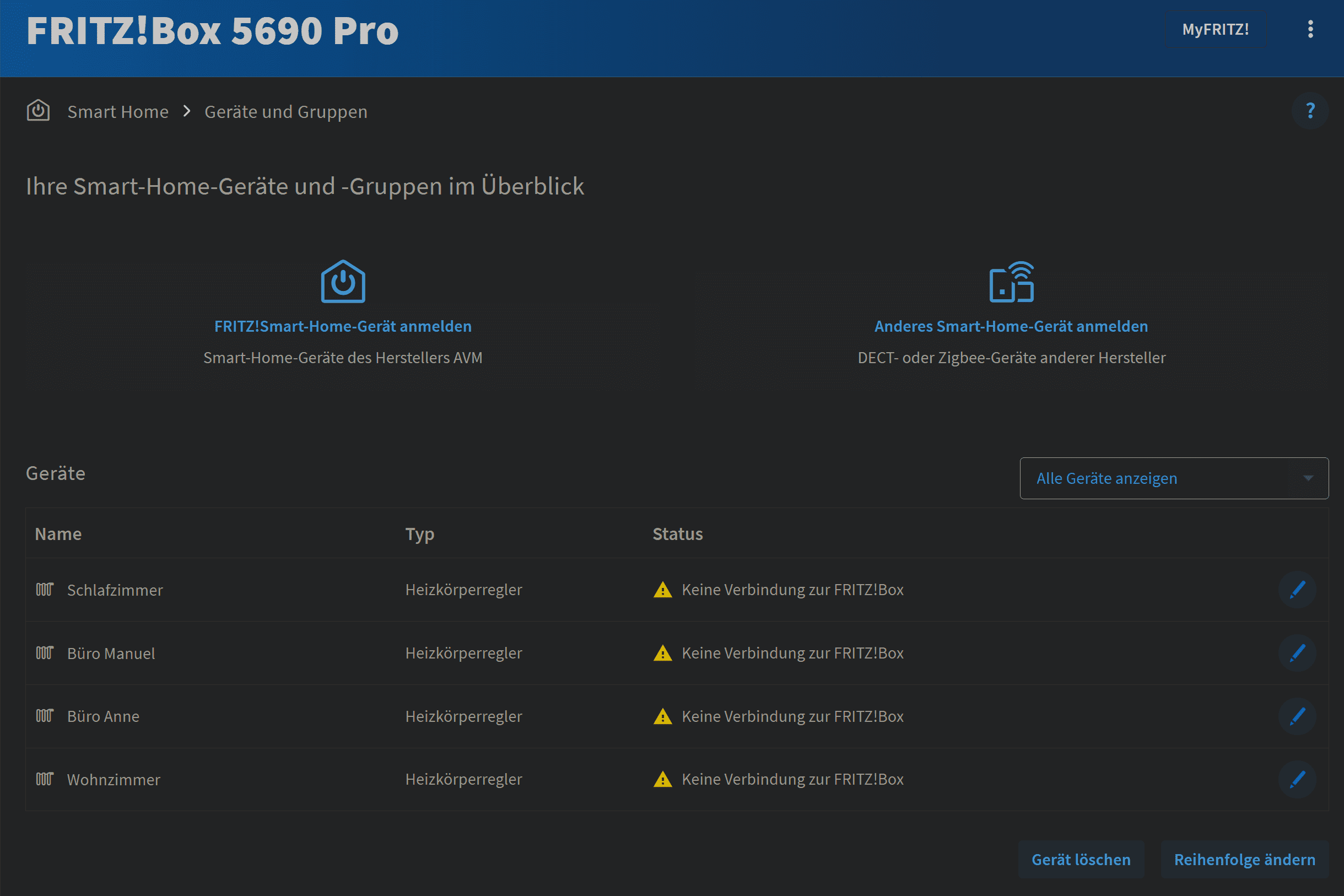The width and height of the screenshot is (1344, 896).
Task: Open Geräte und Gruppen breadcrumb
Action: click(x=285, y=111)
